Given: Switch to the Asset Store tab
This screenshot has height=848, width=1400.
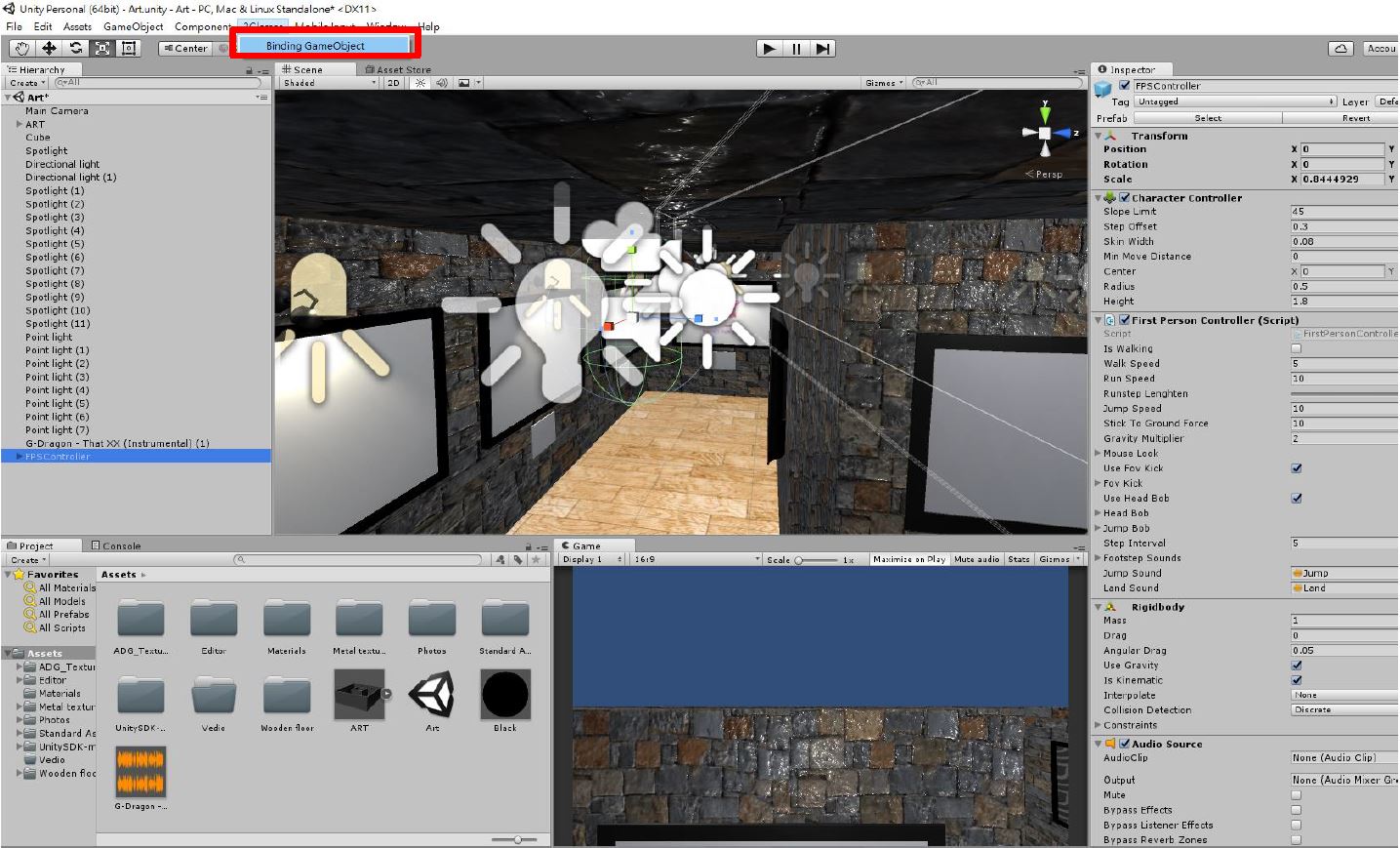Looking at the screenshot, I should pos(398,69).
